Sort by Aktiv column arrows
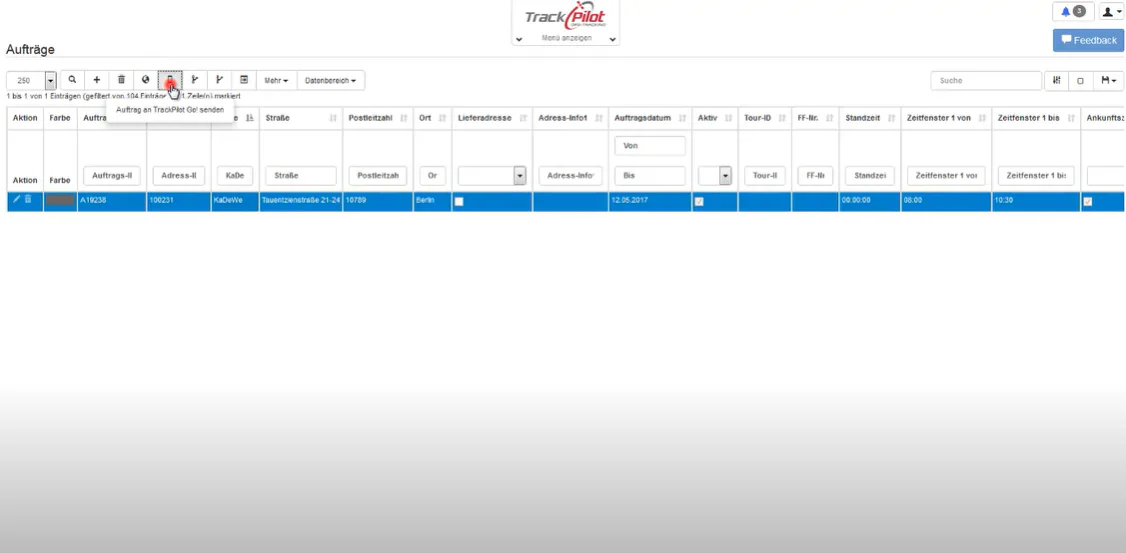This screenshot has height=553, width=1126. (727, 118)
